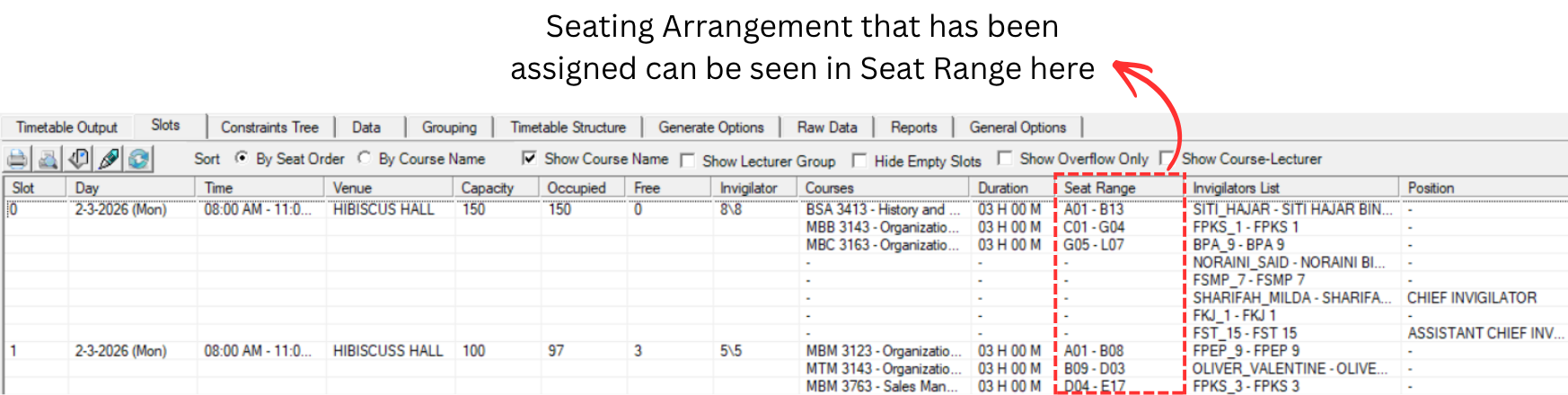
Task: Select the HIBISCUS HALL venue cell
Action: (x=383, y=209)
